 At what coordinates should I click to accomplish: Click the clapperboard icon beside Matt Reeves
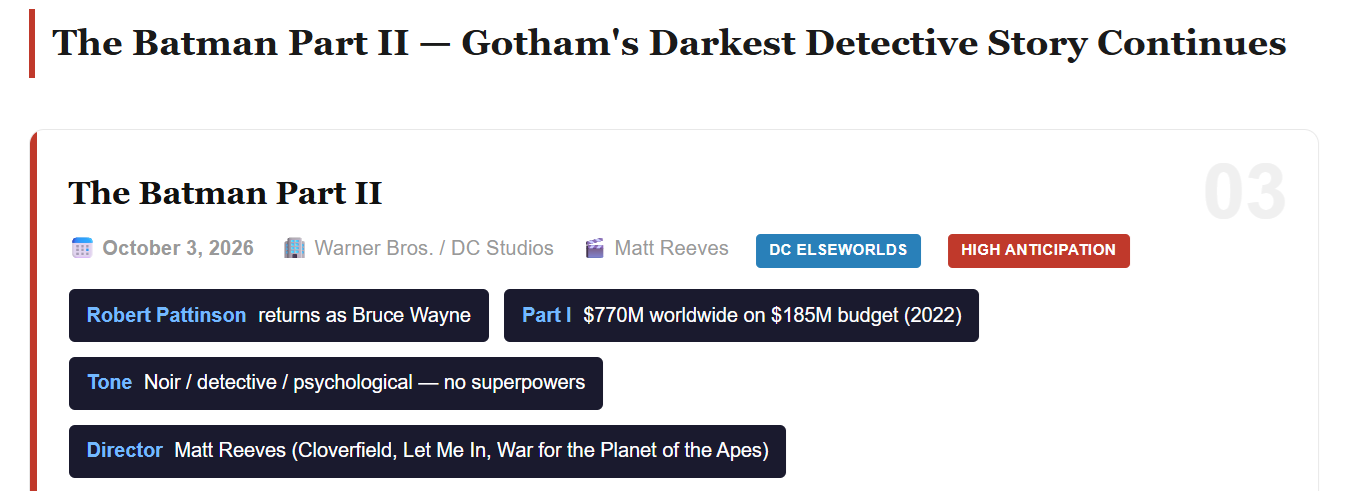pos(595,248)
